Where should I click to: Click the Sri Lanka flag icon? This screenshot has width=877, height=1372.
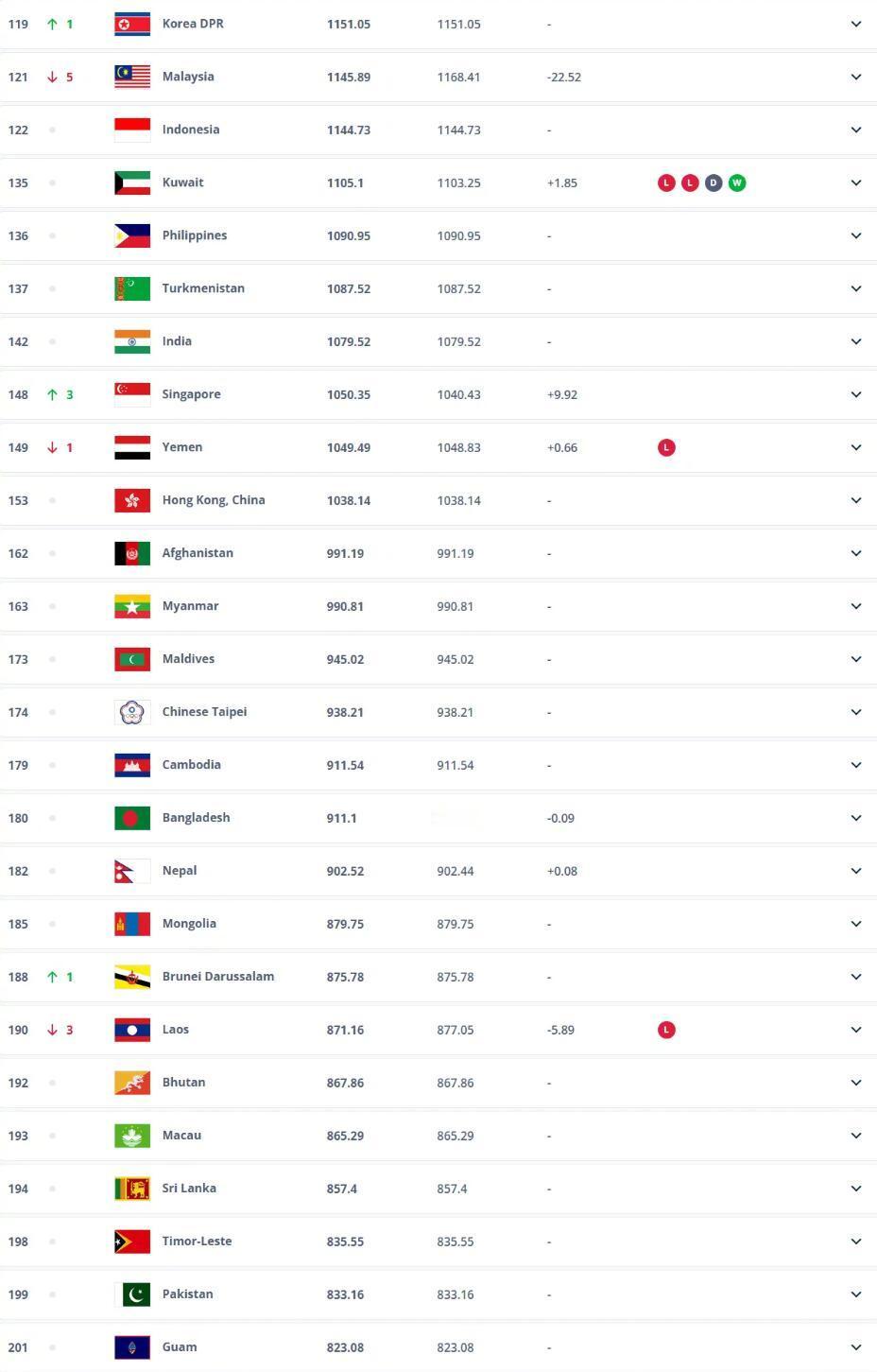(132, 1189)
